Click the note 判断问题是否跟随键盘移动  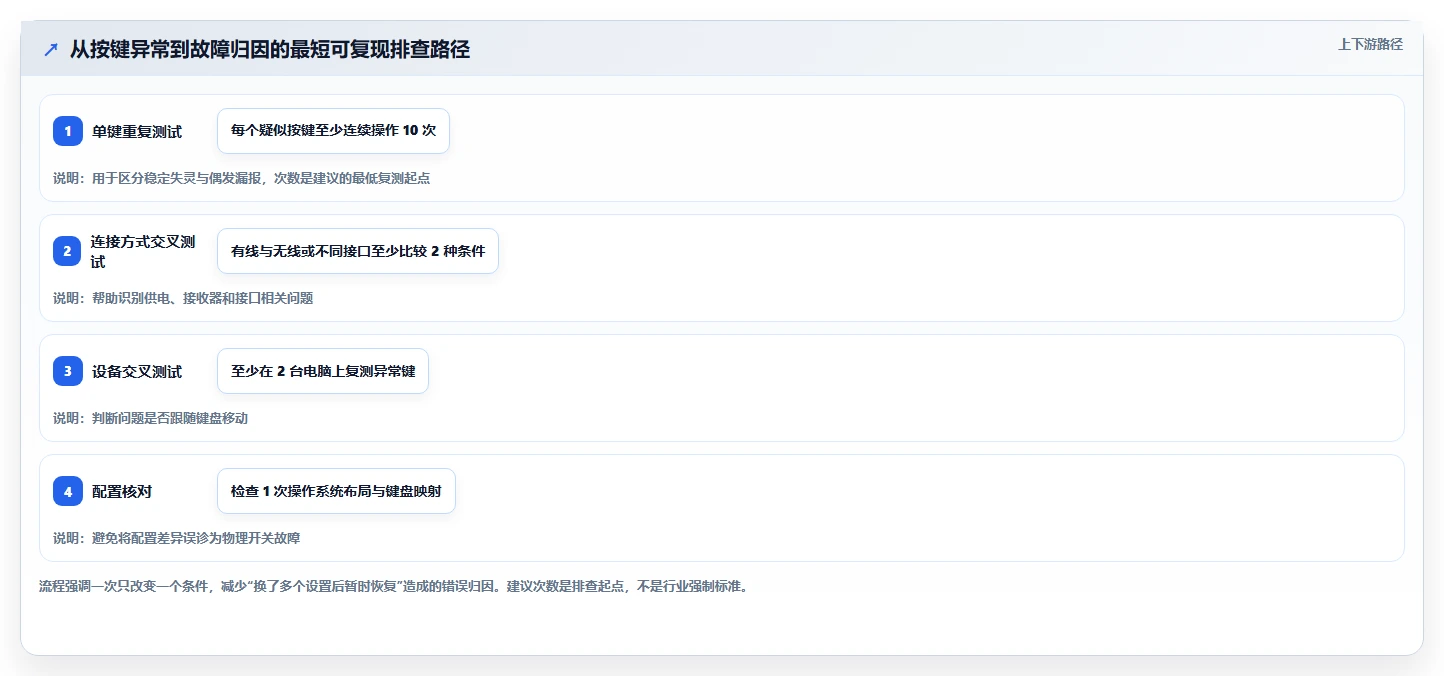pyautogui.click(x=150, y=418)
